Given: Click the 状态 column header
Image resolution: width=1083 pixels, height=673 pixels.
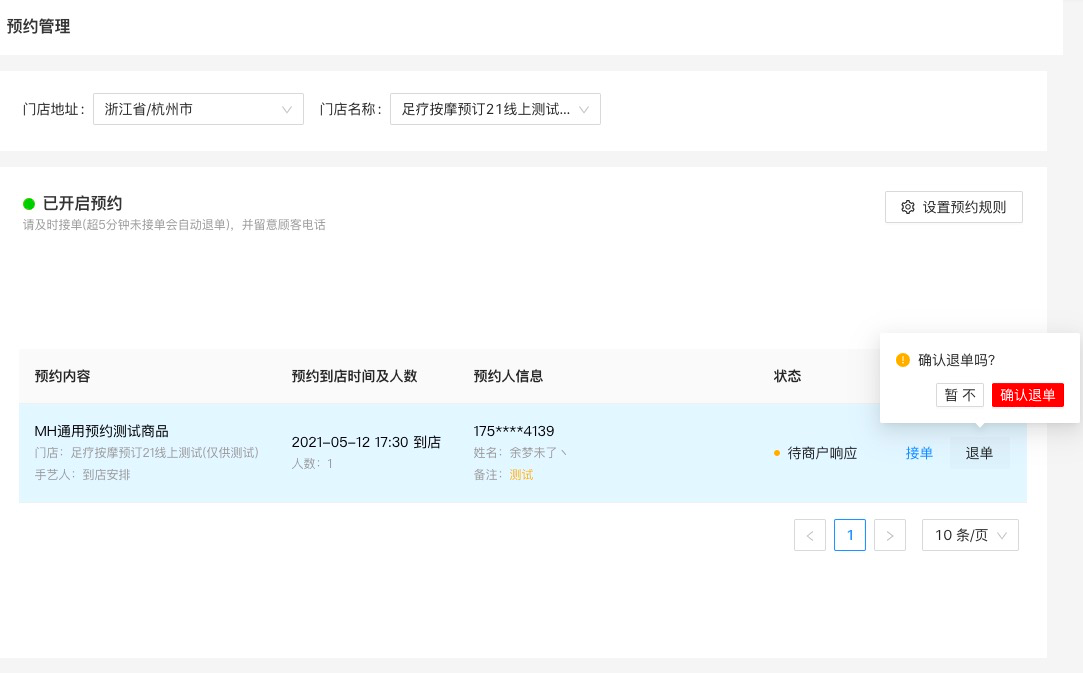Looking at the screenshot, I should point(787,376).
